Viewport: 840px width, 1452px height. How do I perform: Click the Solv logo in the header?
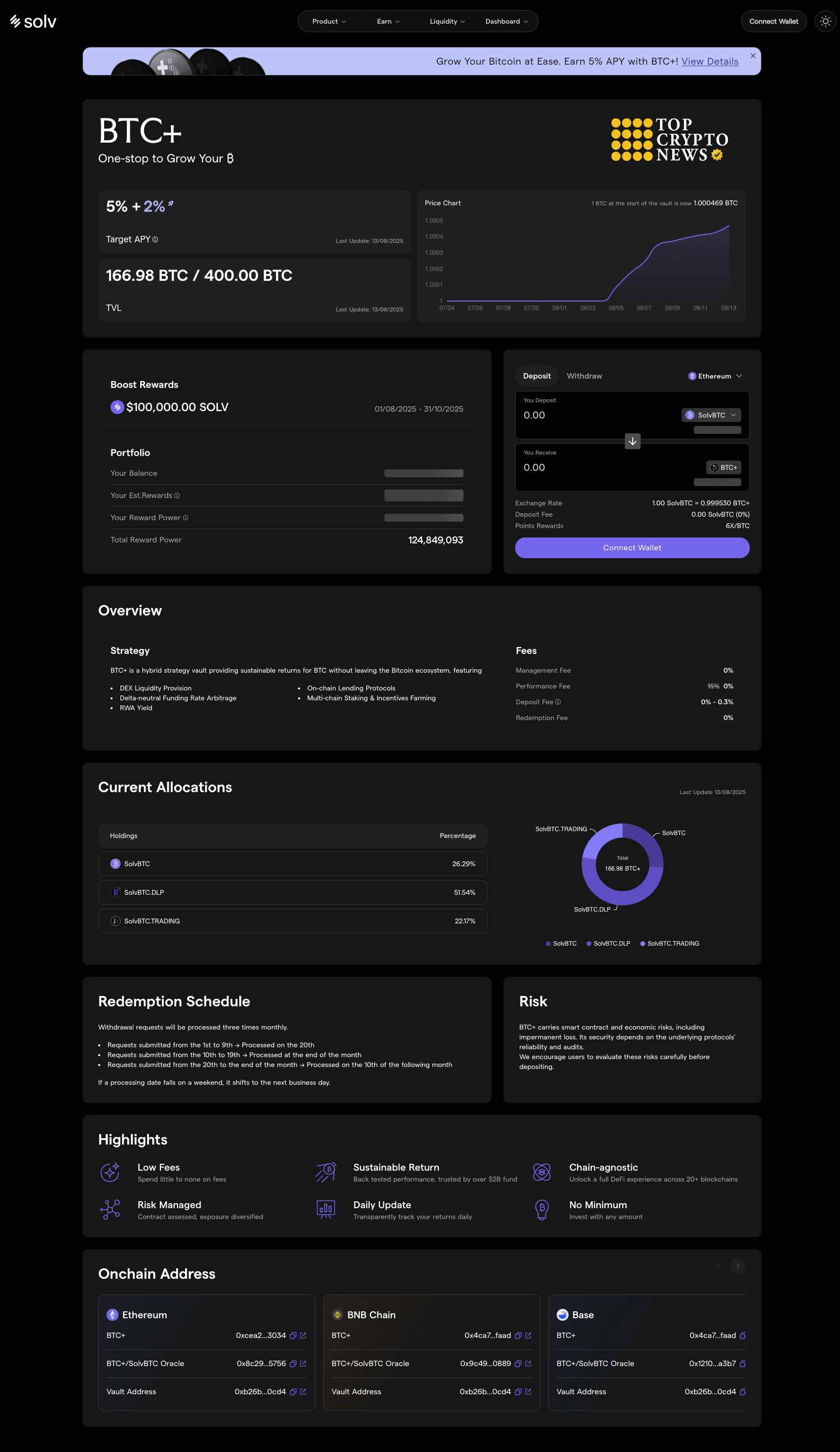33,21
